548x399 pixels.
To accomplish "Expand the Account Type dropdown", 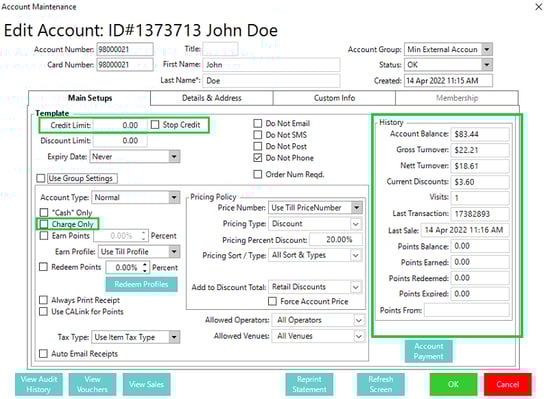I will coord(174,197).
